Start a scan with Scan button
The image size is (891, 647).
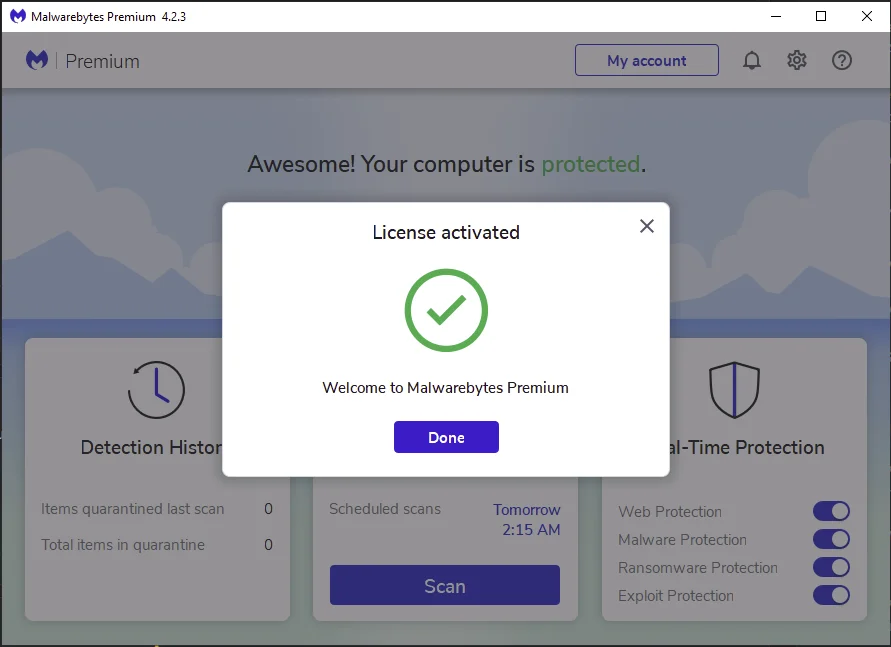(x=445, y=585)
